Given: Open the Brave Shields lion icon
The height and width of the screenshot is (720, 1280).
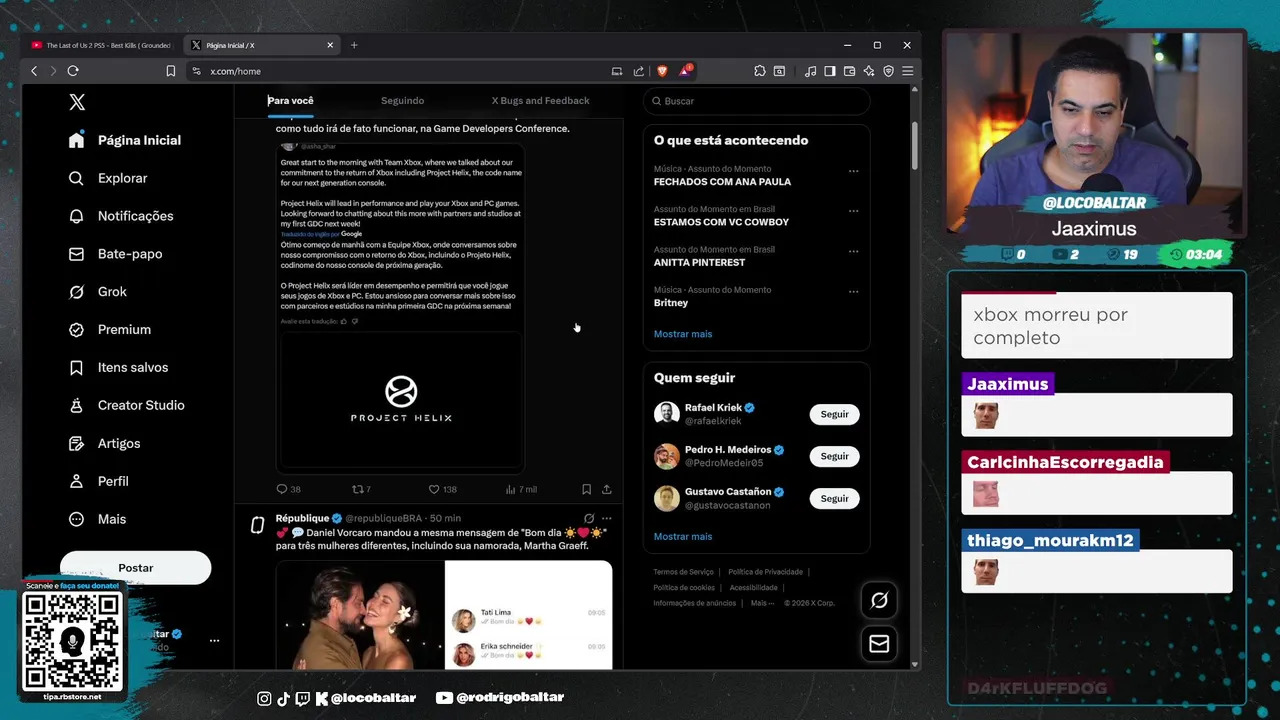Looking at the screenshot, I should point(661,71).
